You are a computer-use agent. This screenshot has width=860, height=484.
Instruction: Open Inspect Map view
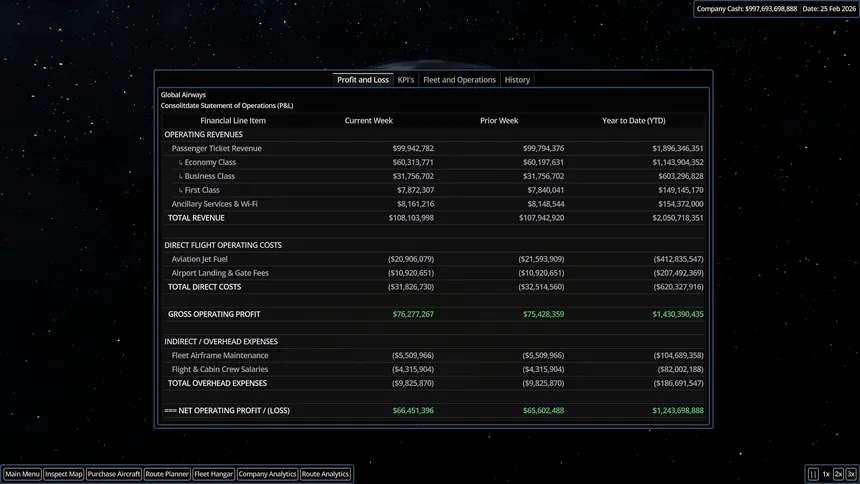pyautogui.click(x=64, y=474)
